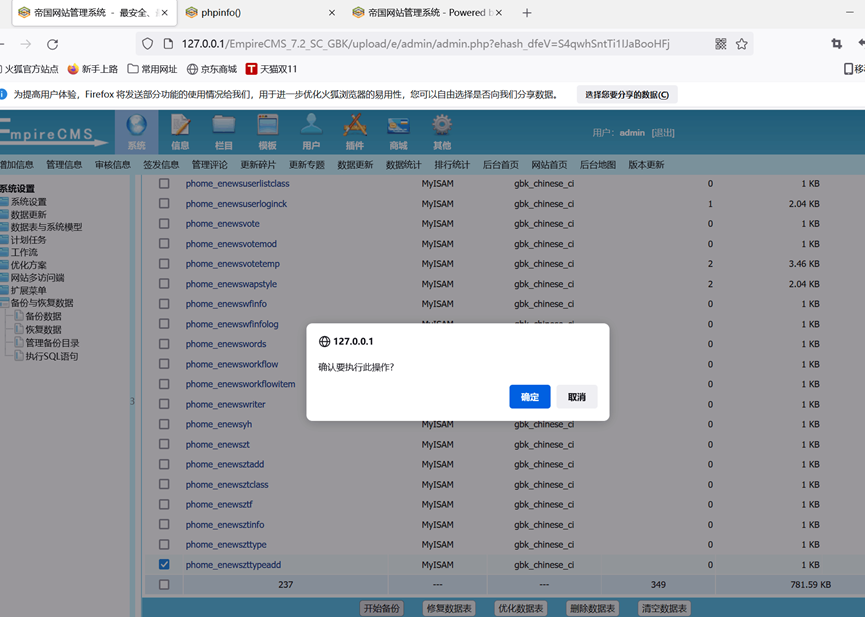Click the 修复数据表 button
865x617 pixels.
coord(449,608)
